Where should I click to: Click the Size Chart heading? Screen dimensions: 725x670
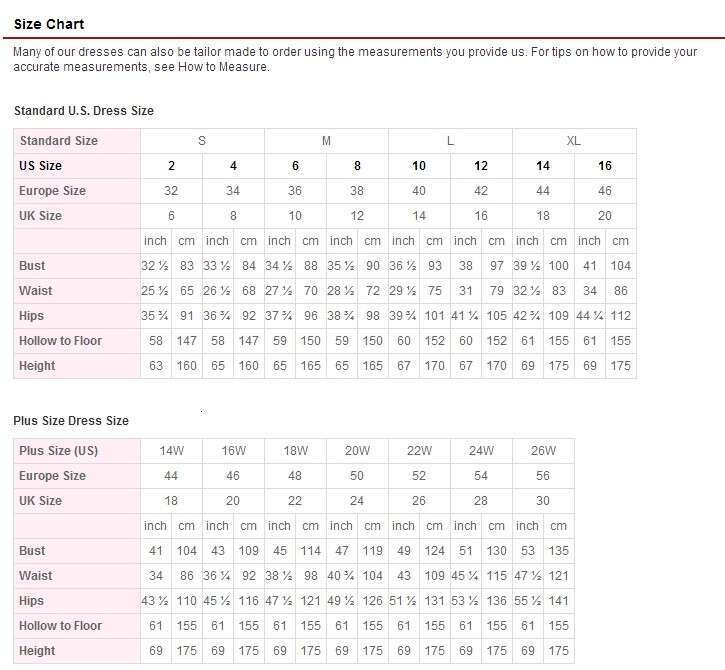click(x=49, y=24)
